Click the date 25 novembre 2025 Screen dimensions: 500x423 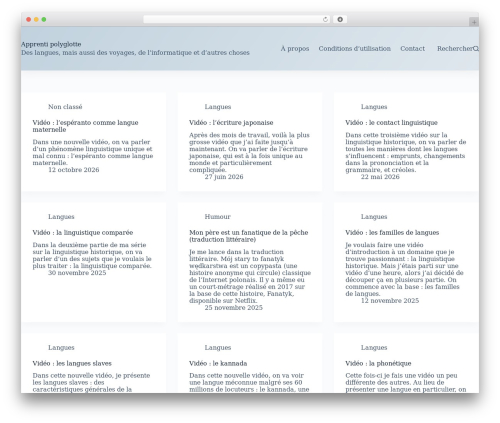click(234, 308)
